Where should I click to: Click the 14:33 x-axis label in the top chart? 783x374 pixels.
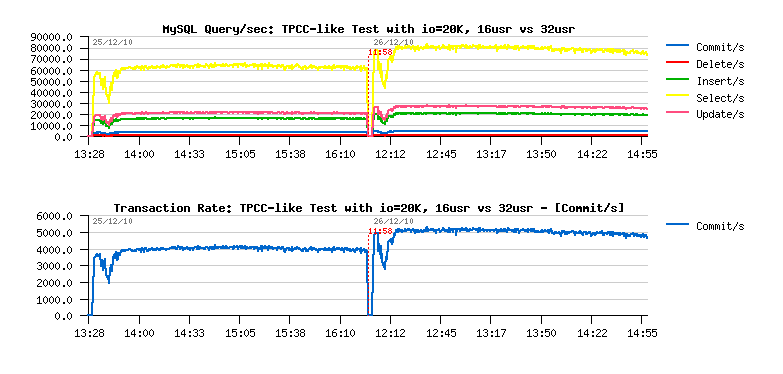pyautogui.click(x=189, y=155)
